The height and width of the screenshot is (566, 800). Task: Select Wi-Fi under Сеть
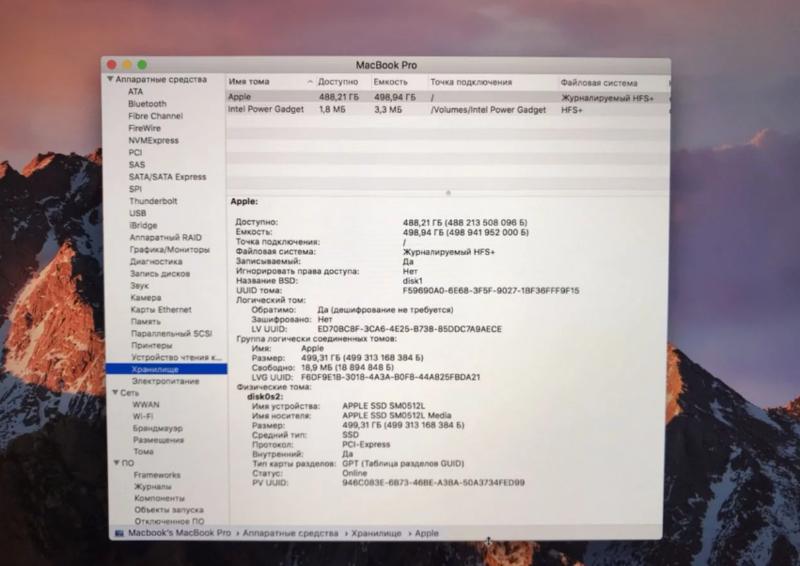click(143, 416)
